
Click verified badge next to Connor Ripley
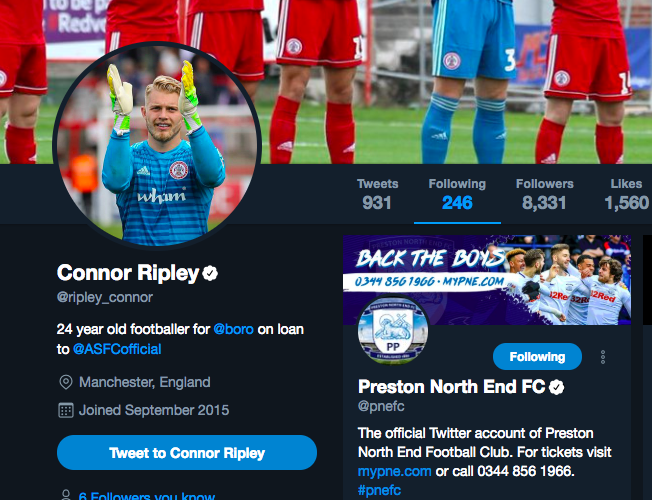[x=210, y=273]
